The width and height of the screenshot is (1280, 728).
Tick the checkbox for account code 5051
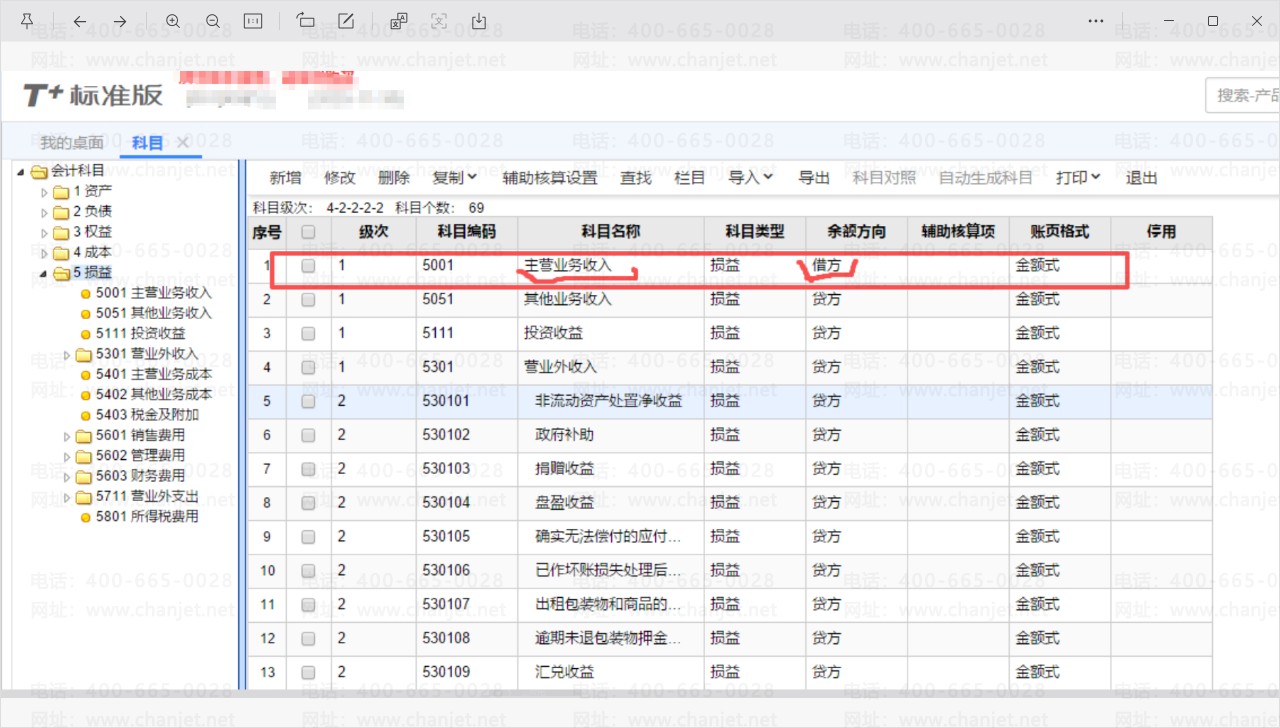click(x=308, y=299)
